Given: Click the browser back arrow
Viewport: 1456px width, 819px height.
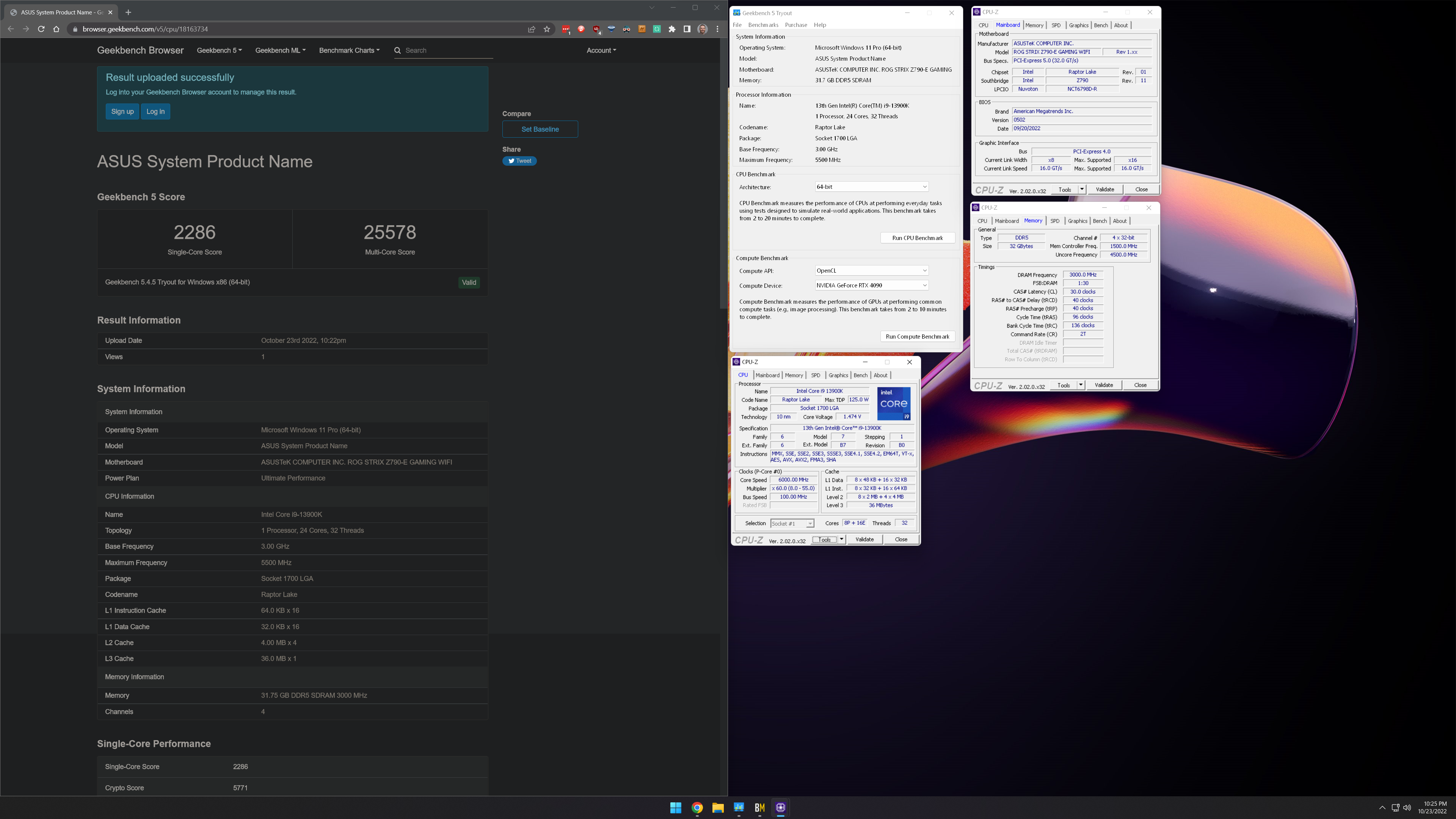Looking at the screenshot, I should point(11,29).
